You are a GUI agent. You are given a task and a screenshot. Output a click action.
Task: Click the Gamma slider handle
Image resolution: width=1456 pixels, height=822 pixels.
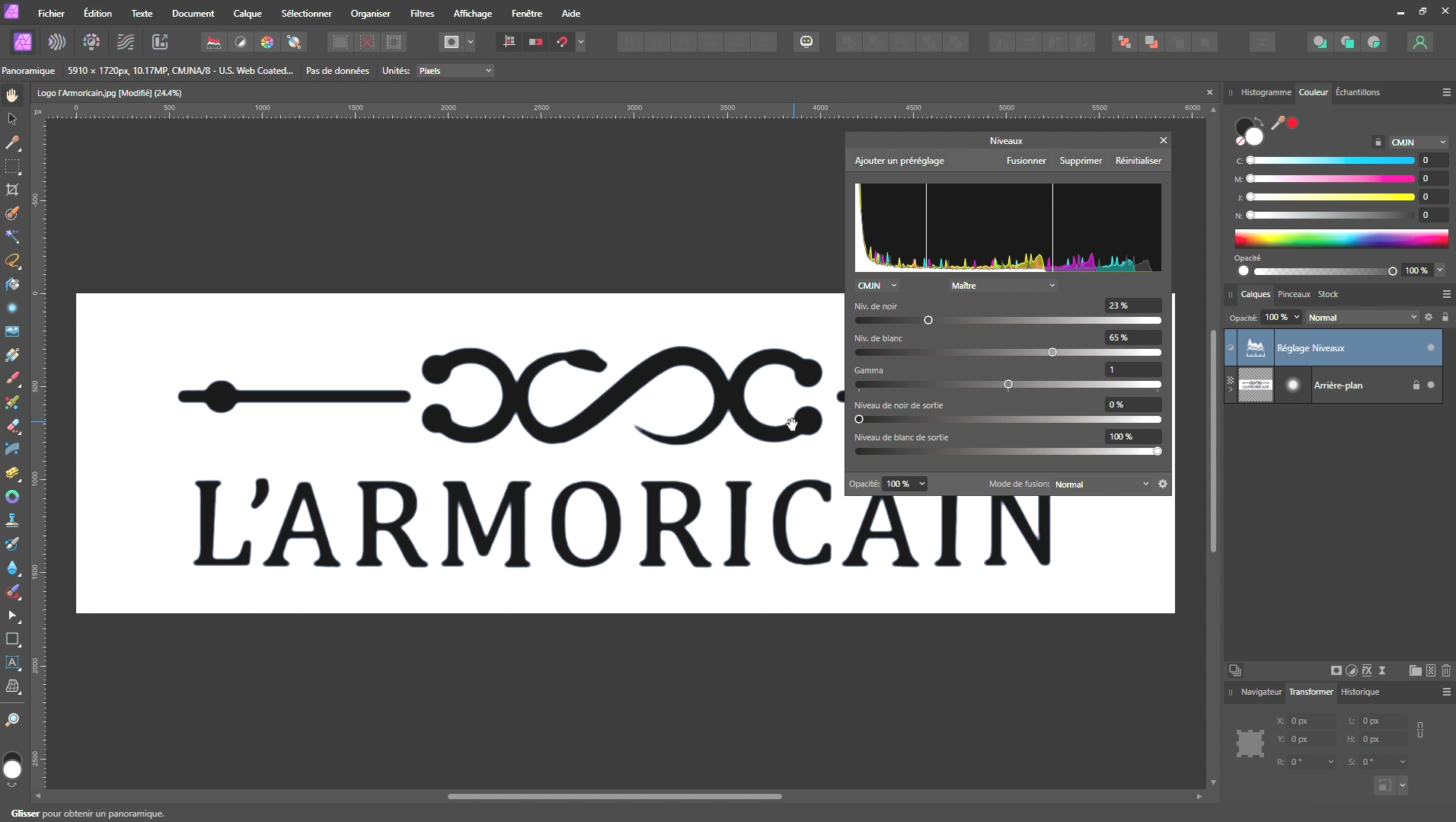(1008, 385)
